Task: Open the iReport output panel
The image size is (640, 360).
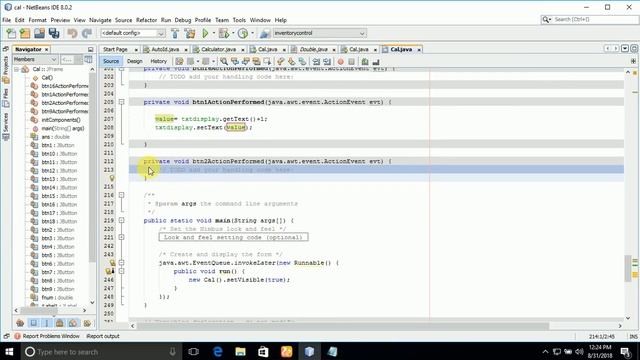Action: [x=103, y=336]
